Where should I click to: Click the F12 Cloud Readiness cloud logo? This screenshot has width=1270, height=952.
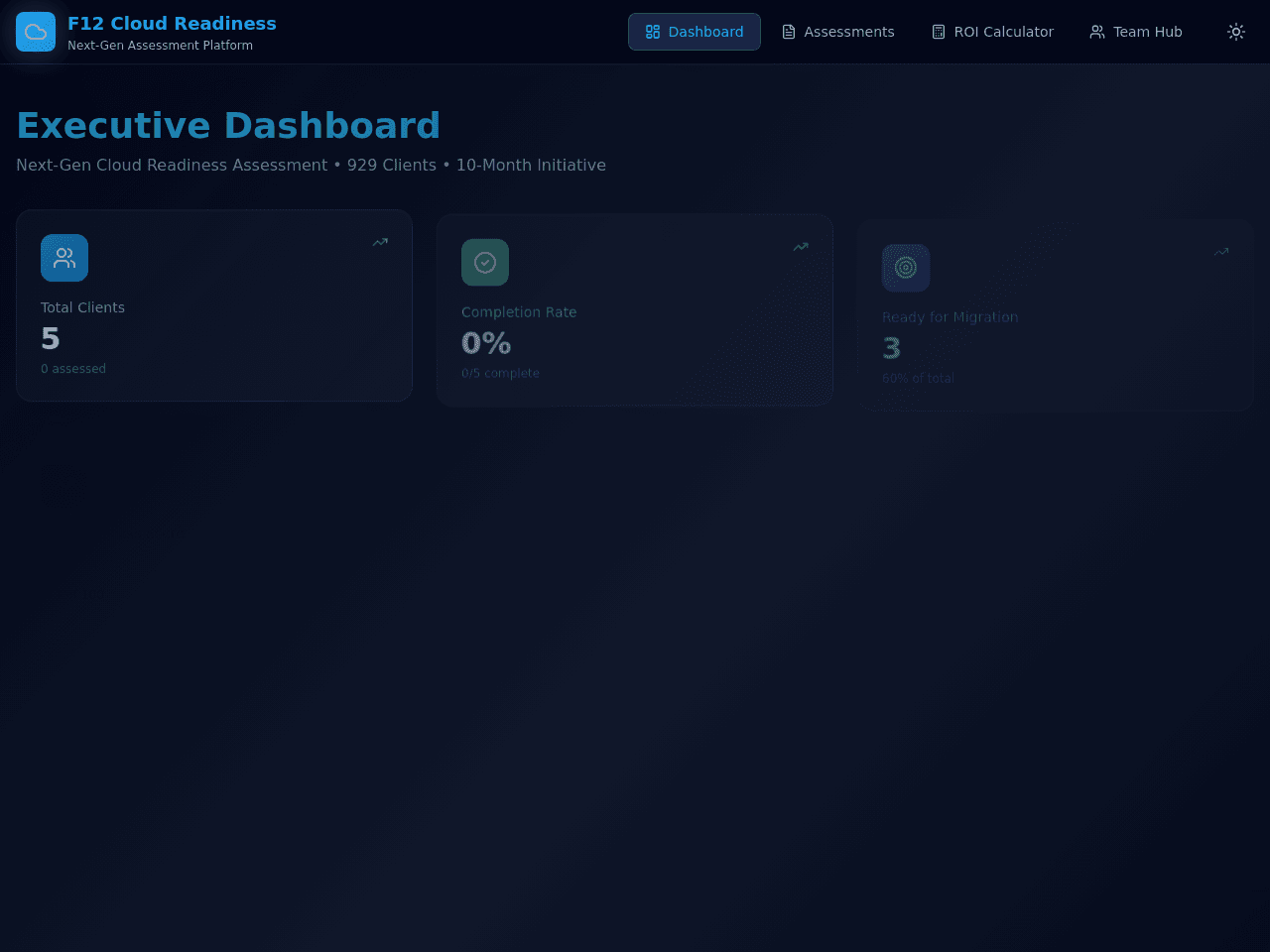pyautogui.click(x=36, y=32)
